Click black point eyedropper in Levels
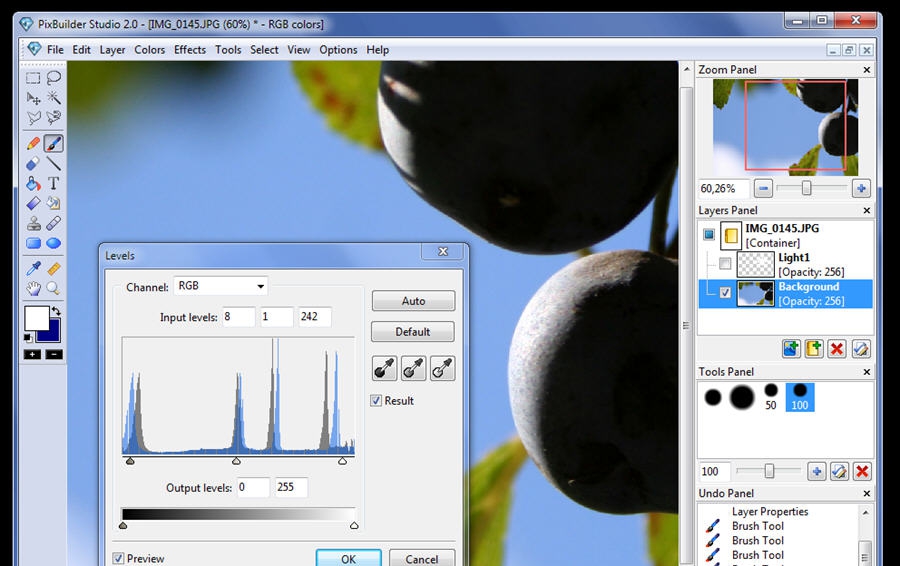The image size is (900, 566). tap(384, 369)
